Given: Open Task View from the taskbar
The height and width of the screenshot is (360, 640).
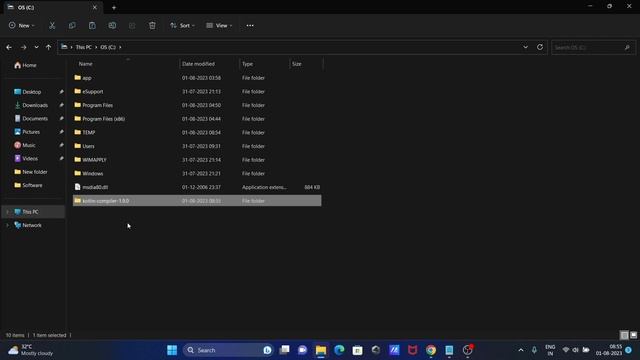Looking at the screenshot, I should (x=284, y=350).
